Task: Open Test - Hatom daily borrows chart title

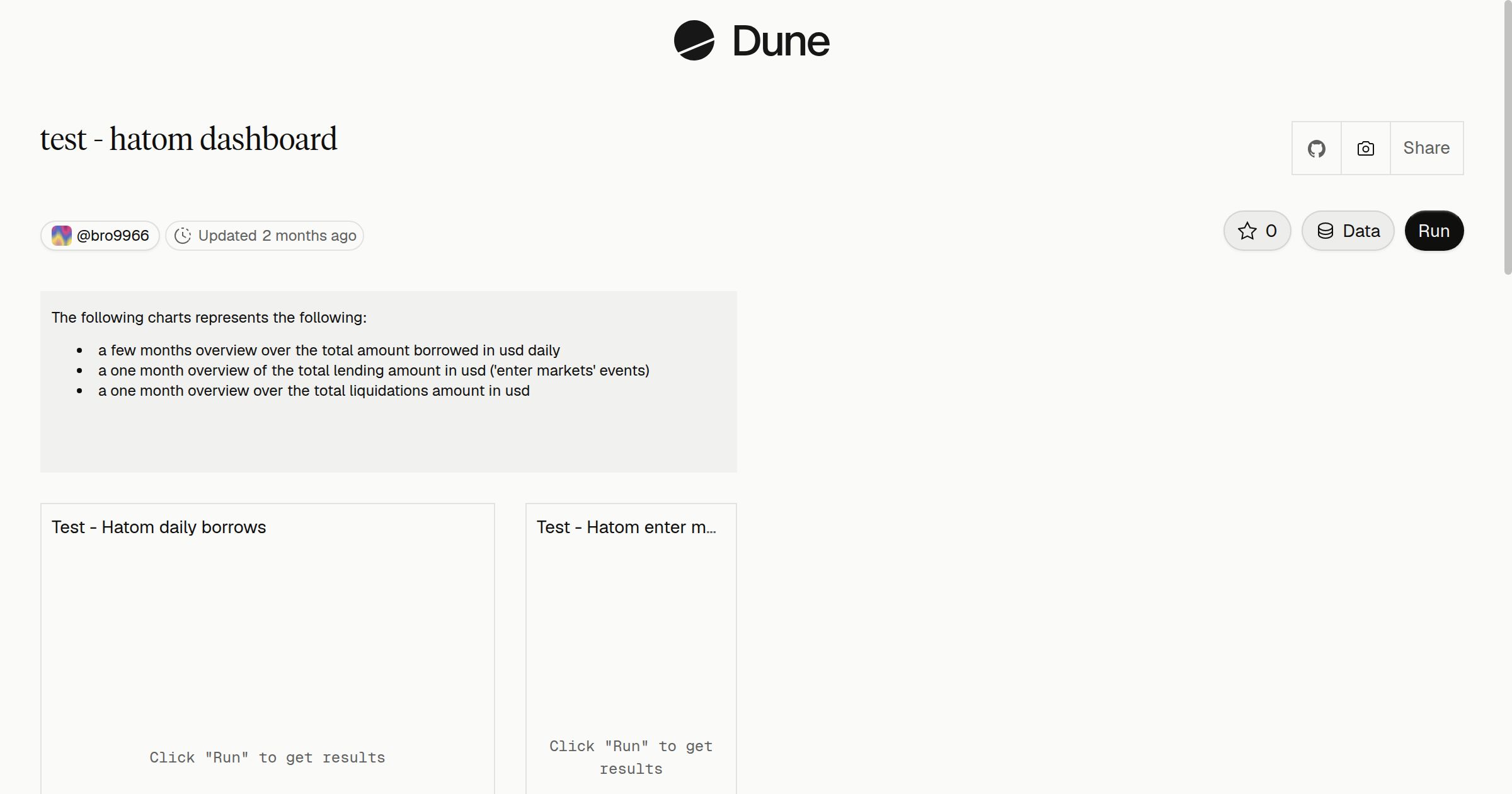Action: [159, 527]
